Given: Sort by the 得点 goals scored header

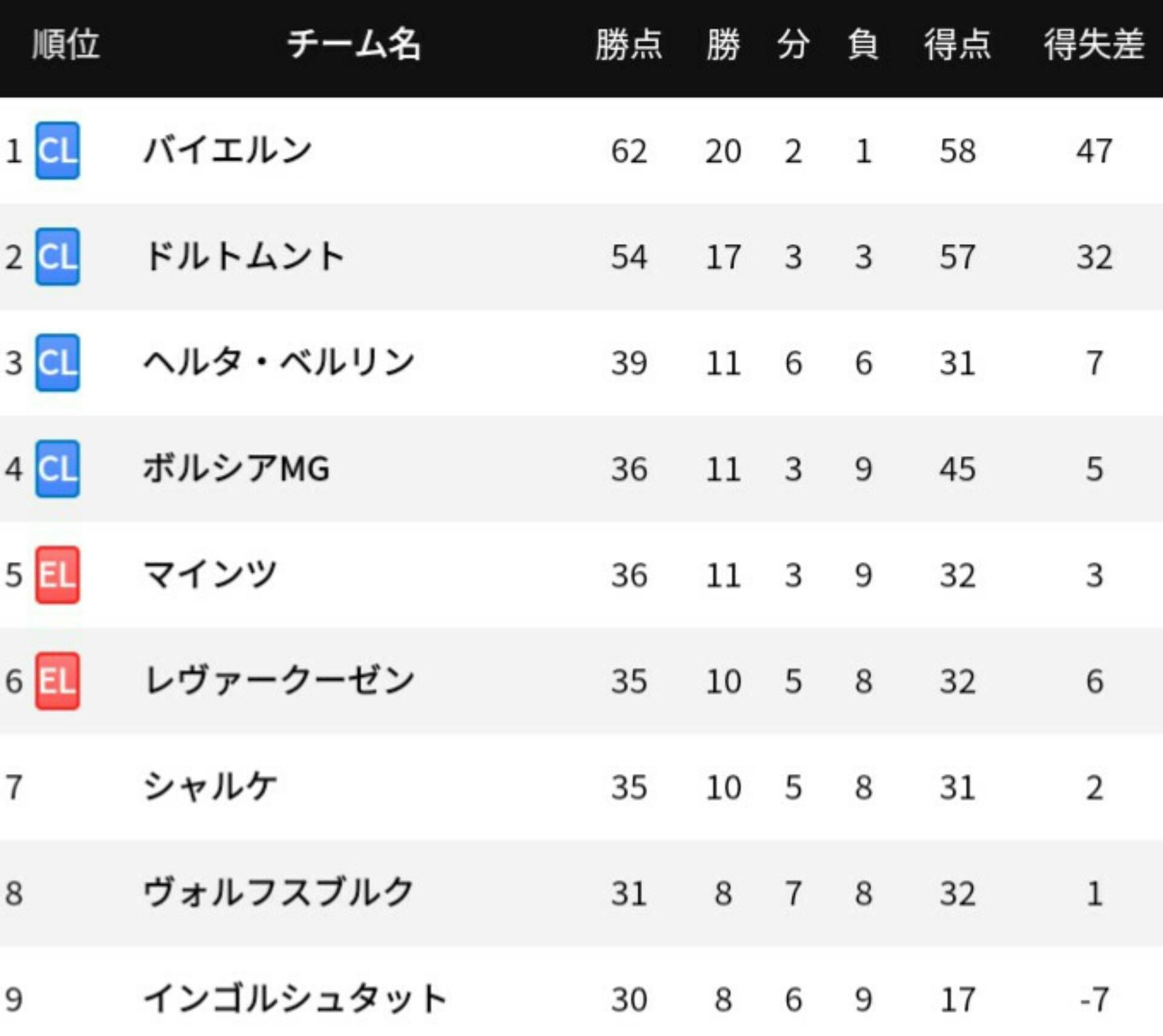Looking at the screenshot, I should tap(957, 45).
